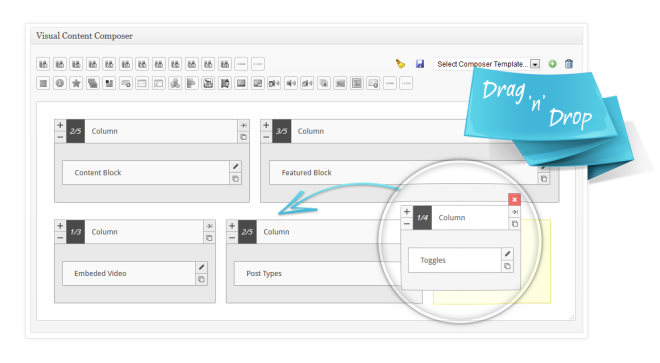Duplicate the Toggles element
Screen dimensions: 660x363
point(508,266)
